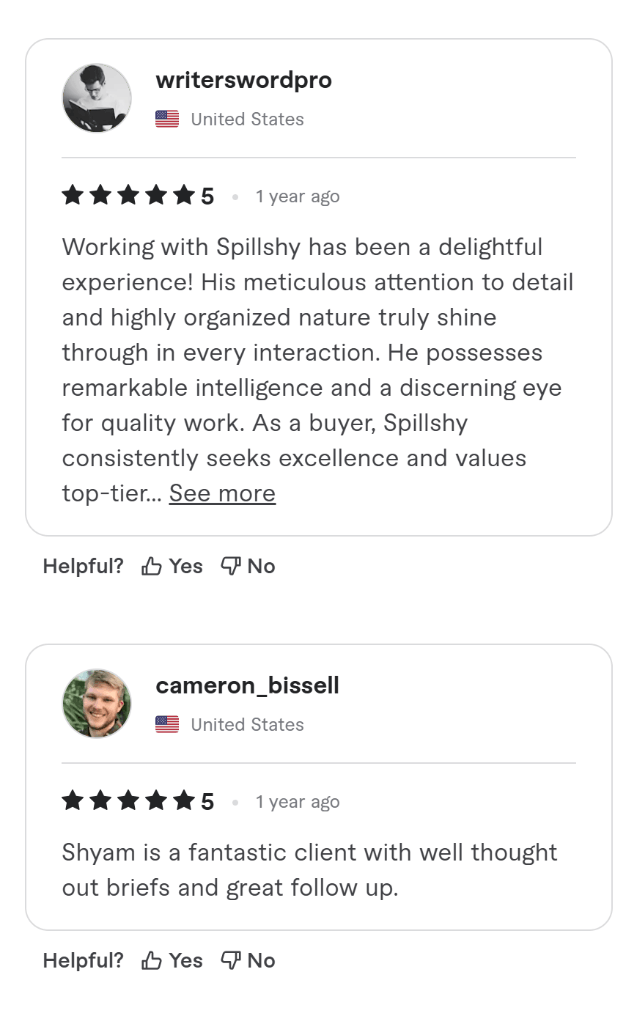Expand the truncated review via See more

point(222,493)
